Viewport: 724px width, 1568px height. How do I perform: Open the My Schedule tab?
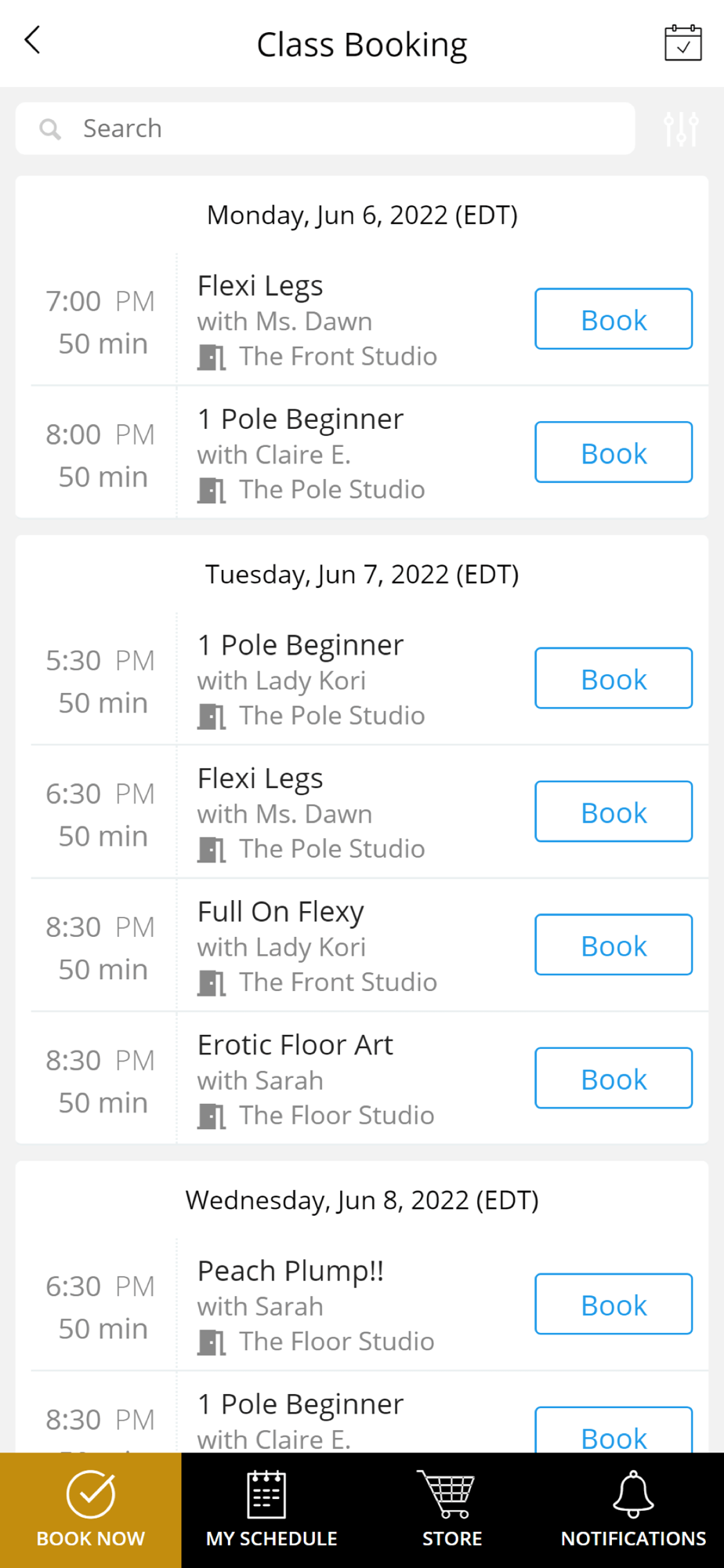pos(272,1510)
